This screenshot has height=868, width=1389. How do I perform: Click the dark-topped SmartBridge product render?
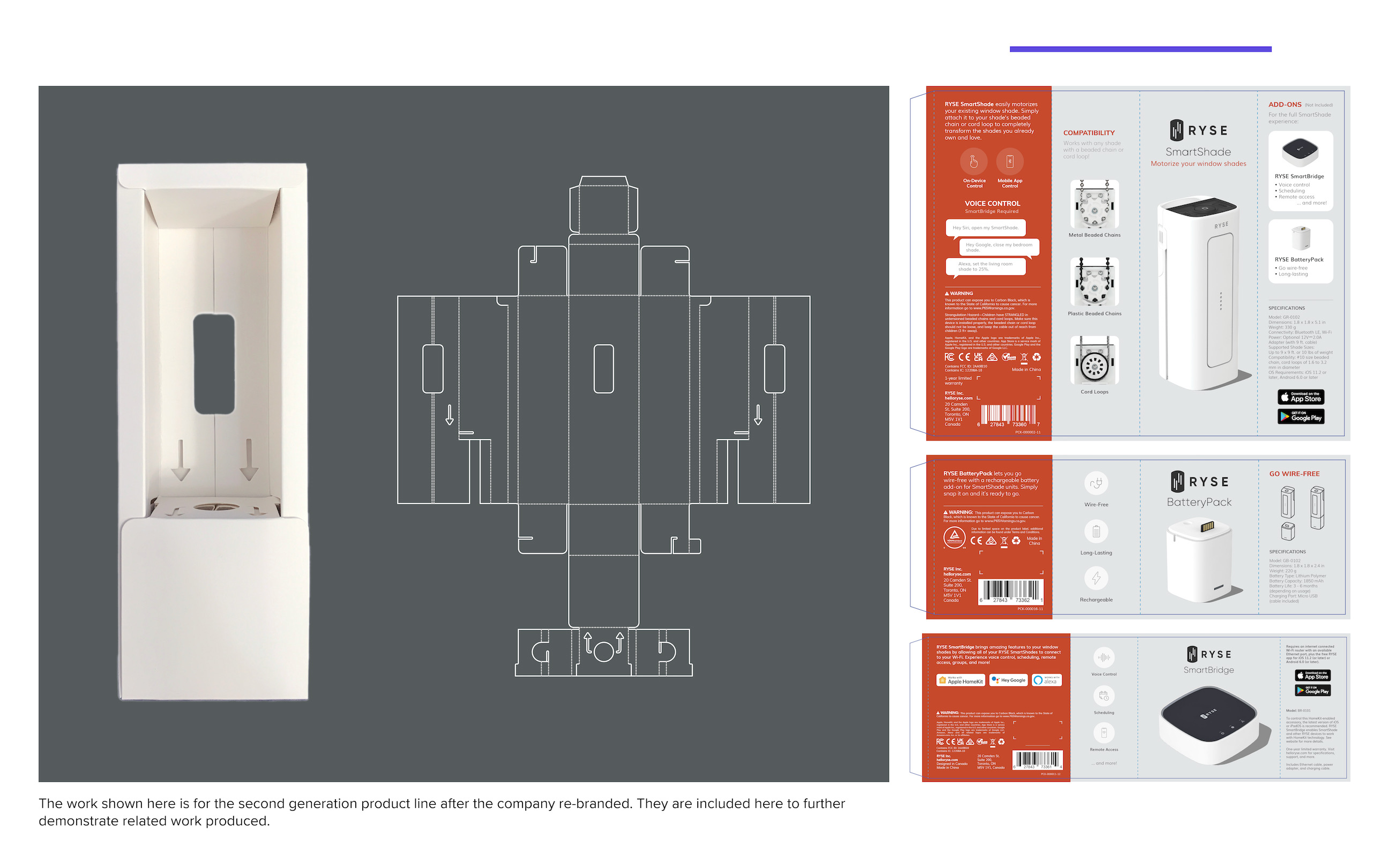[x=1209, y=725]
